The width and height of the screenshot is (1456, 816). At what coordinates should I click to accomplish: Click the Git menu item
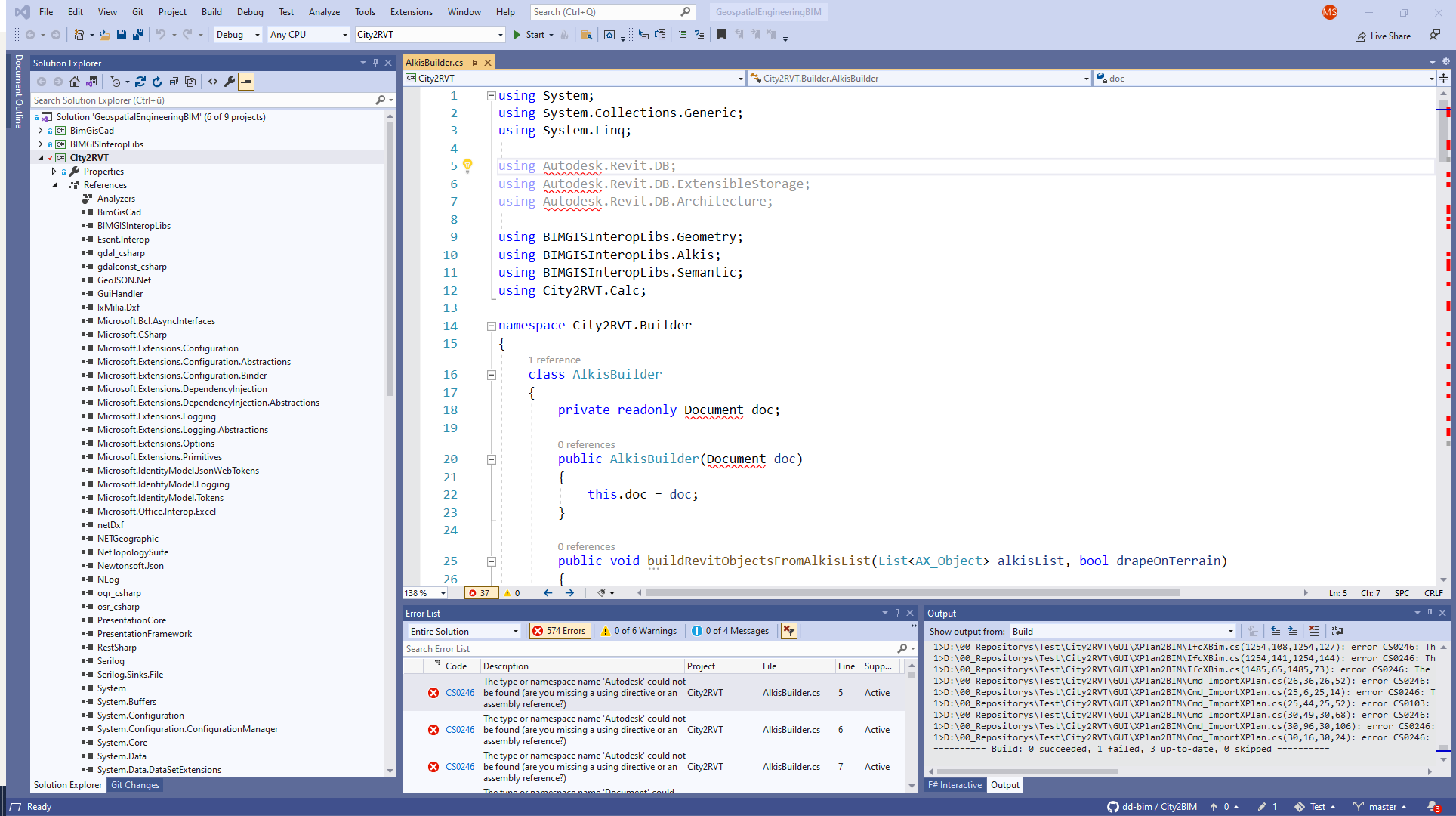135,11
